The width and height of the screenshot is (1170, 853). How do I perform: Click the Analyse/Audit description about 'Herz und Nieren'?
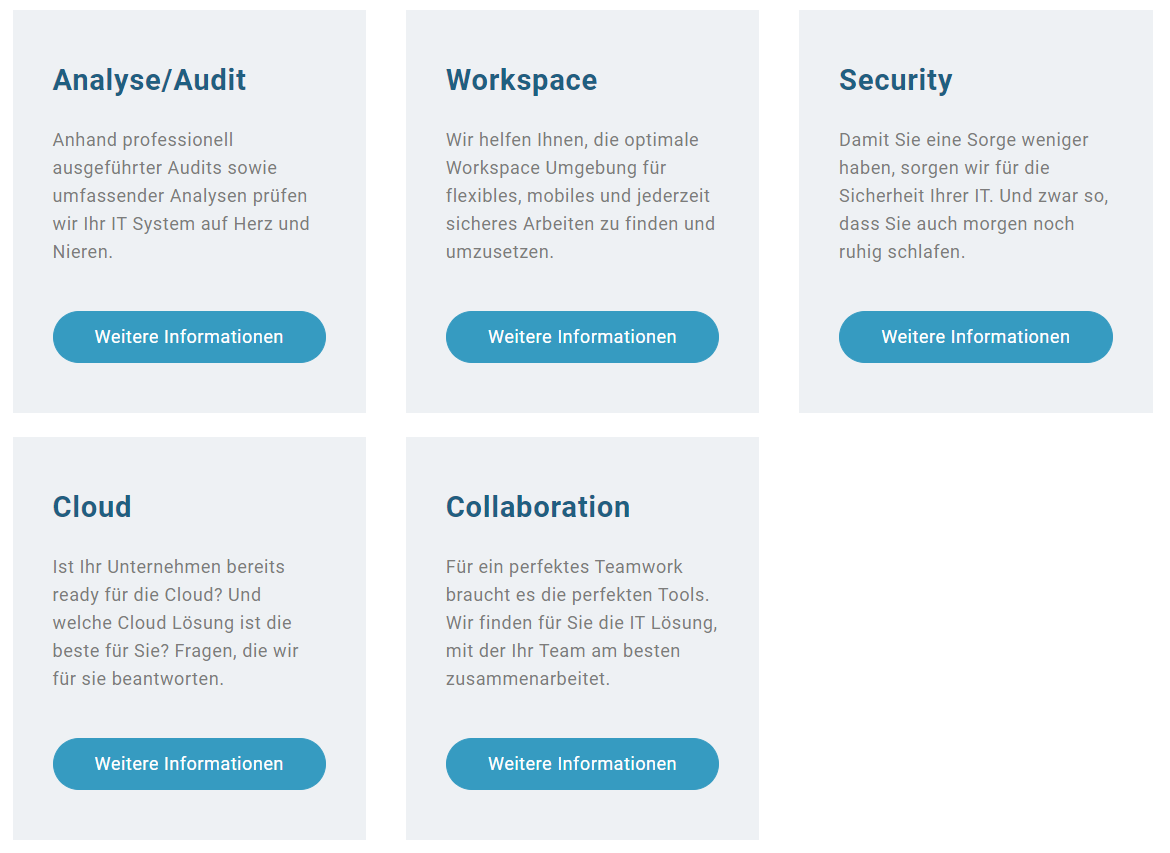click(x=180, y=196)
